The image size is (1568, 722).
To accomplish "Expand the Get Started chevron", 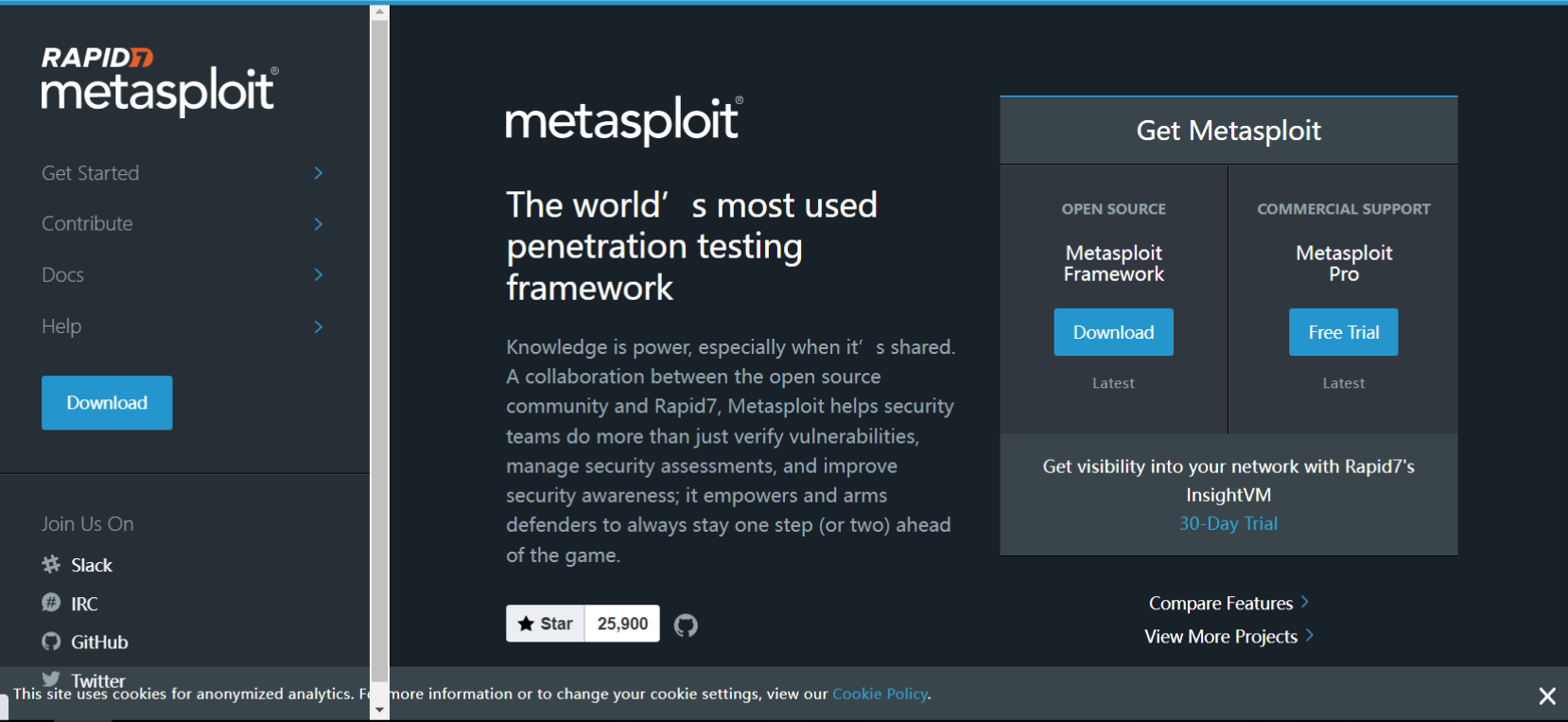I will click(319, 173).
